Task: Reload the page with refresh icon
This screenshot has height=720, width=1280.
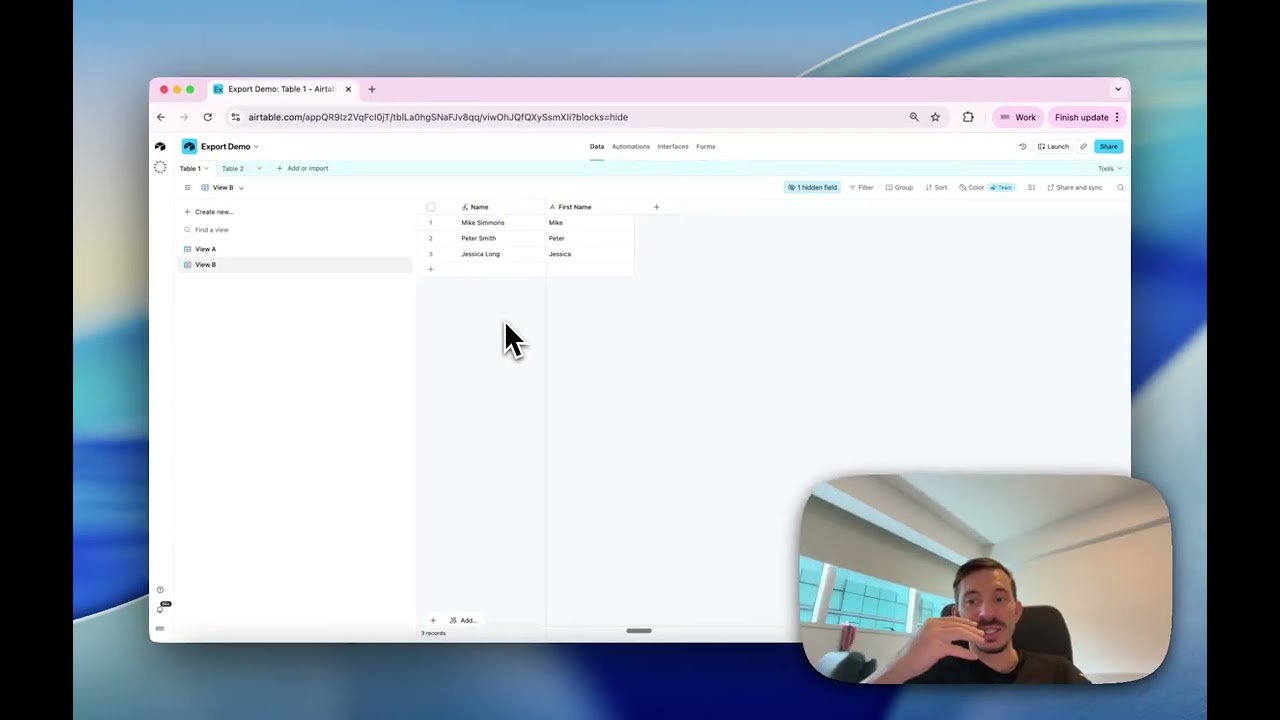Action: point(207,117)
